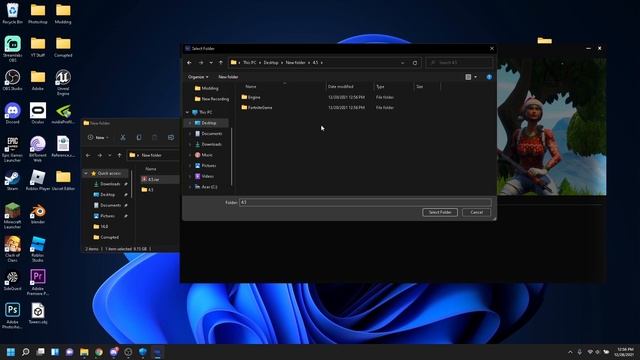Open recent locations dropdown in Select Folder dialog
The height and width of the screenshot is (360, 640).
211,63
